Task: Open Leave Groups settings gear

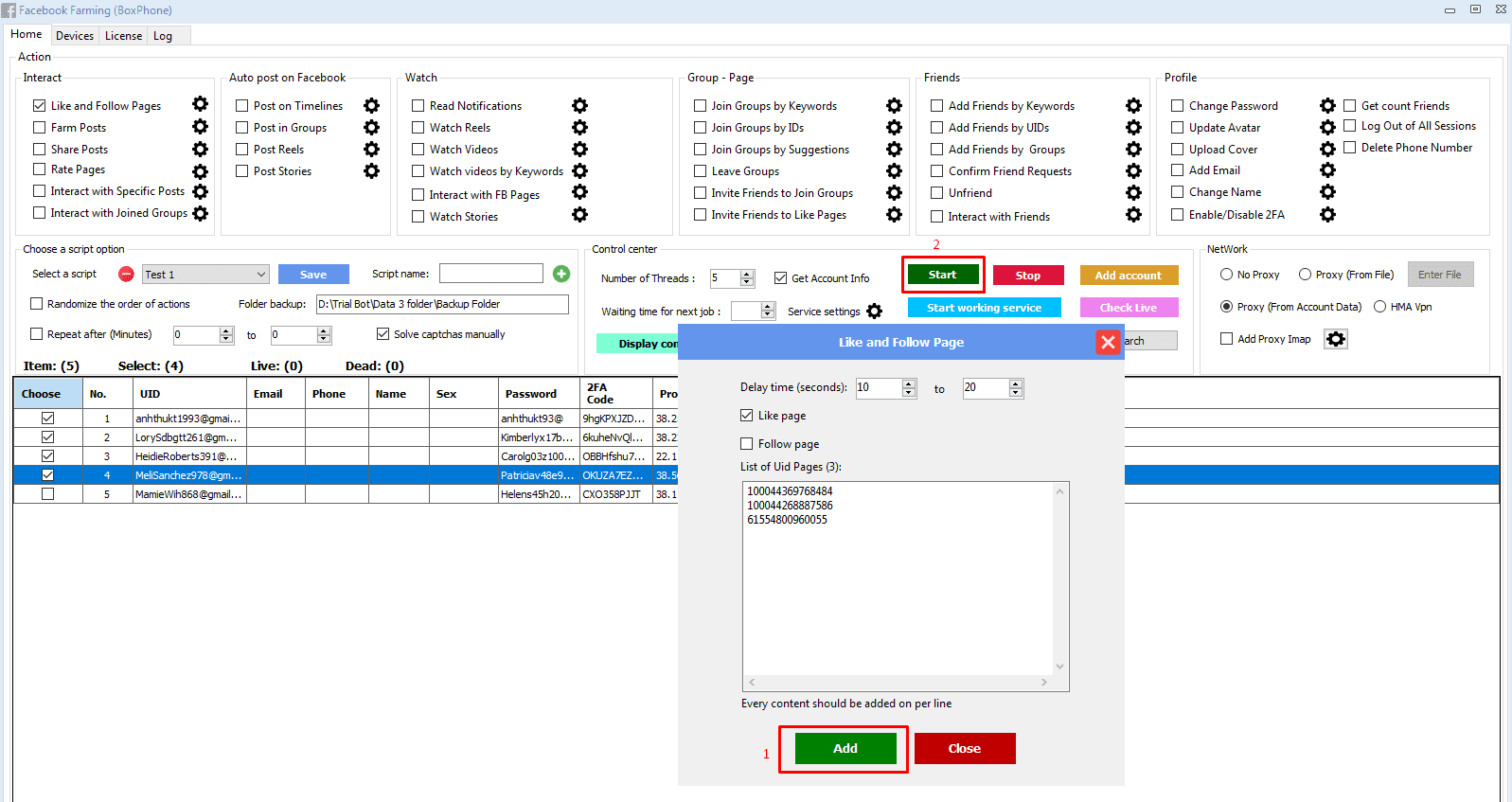Action: [894, 170]
